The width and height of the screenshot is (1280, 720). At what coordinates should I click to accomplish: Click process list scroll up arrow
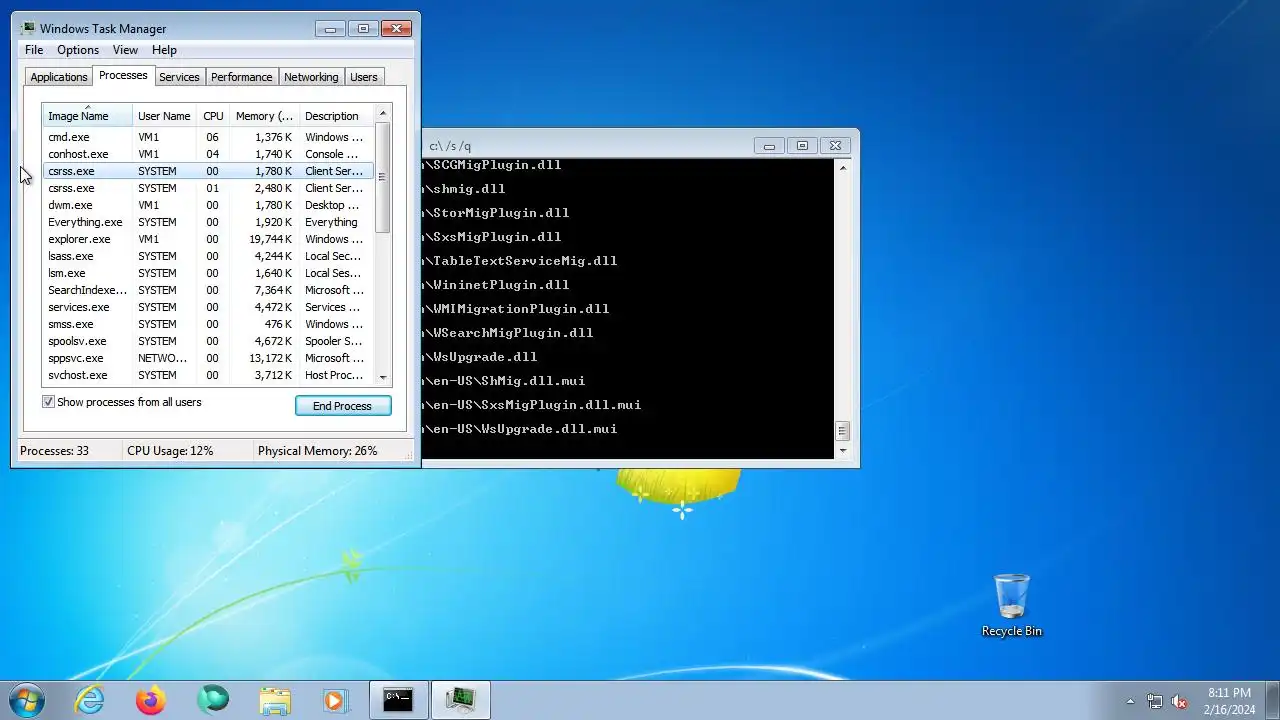383,113
